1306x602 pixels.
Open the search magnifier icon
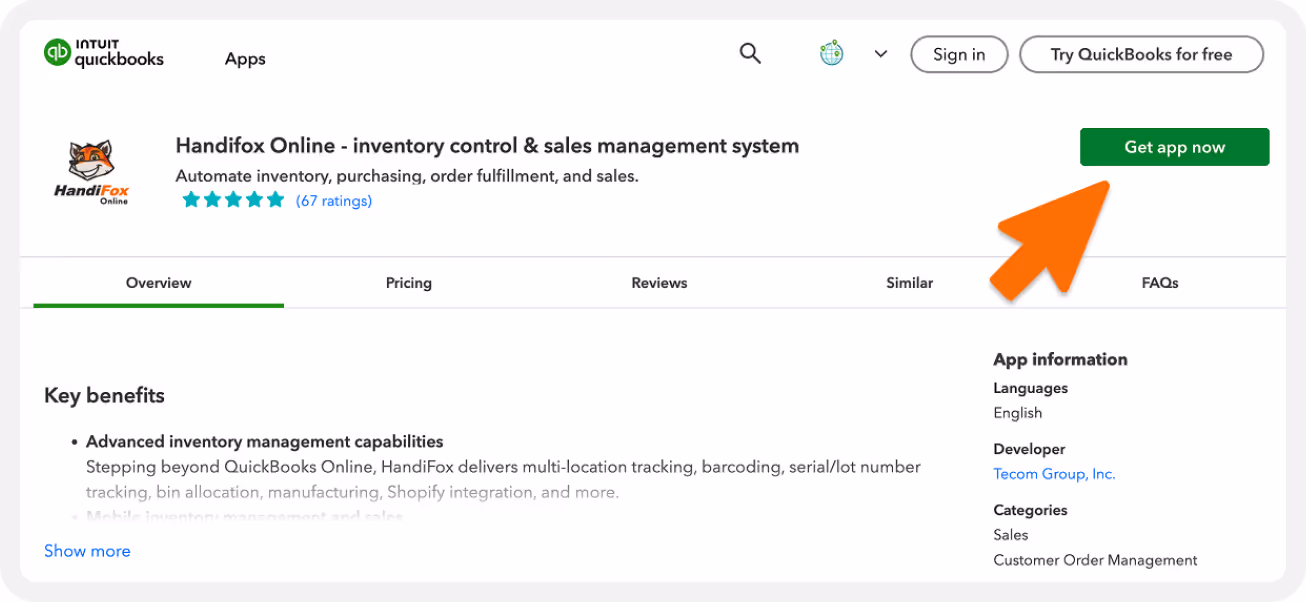coord(750,53)
